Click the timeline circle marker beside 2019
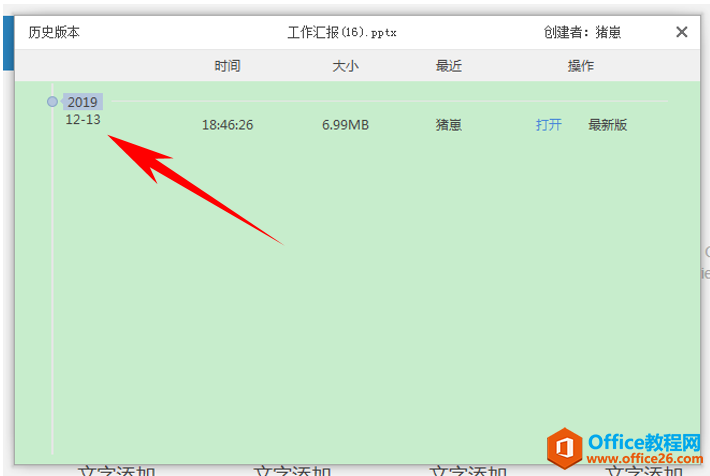Screen dimensions: 710x476 (x=53, y=101)
